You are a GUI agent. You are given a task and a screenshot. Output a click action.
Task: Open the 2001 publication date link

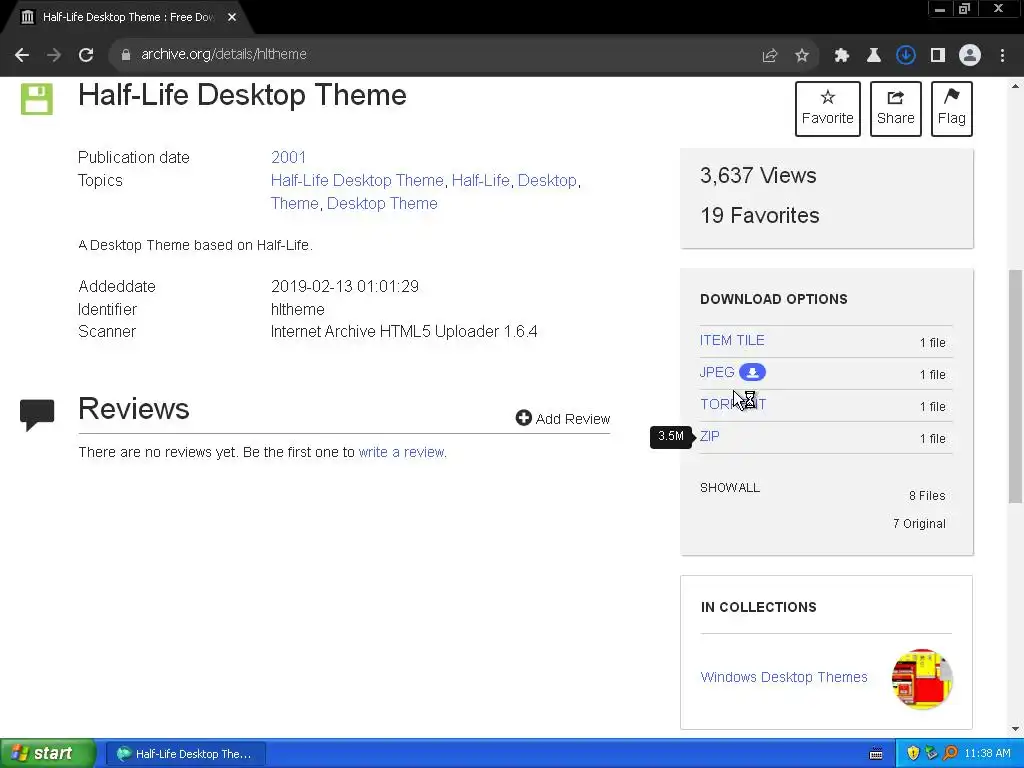click(289, 157)
